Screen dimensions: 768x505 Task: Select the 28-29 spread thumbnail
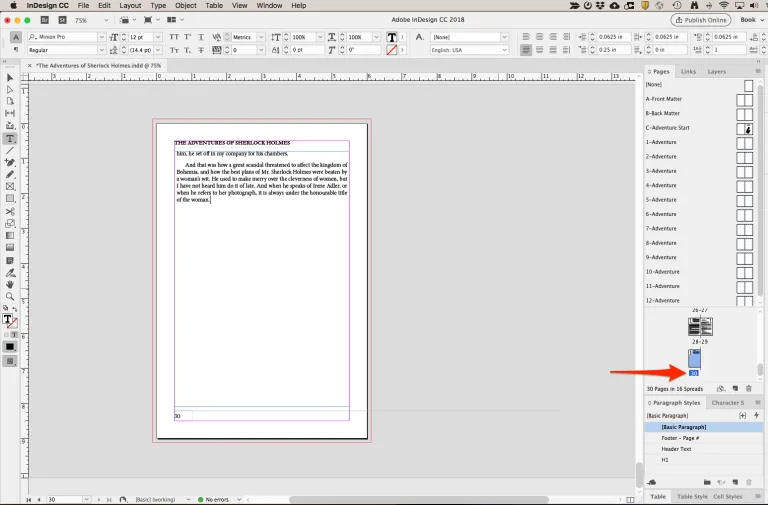(700, 327)
